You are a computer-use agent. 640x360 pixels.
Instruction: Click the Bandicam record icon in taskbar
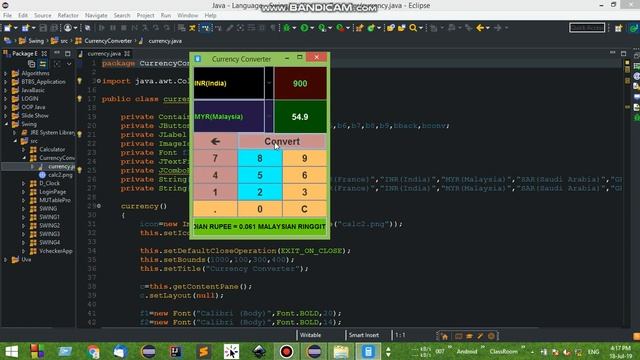pyautogui.click(x=286, y=351)
